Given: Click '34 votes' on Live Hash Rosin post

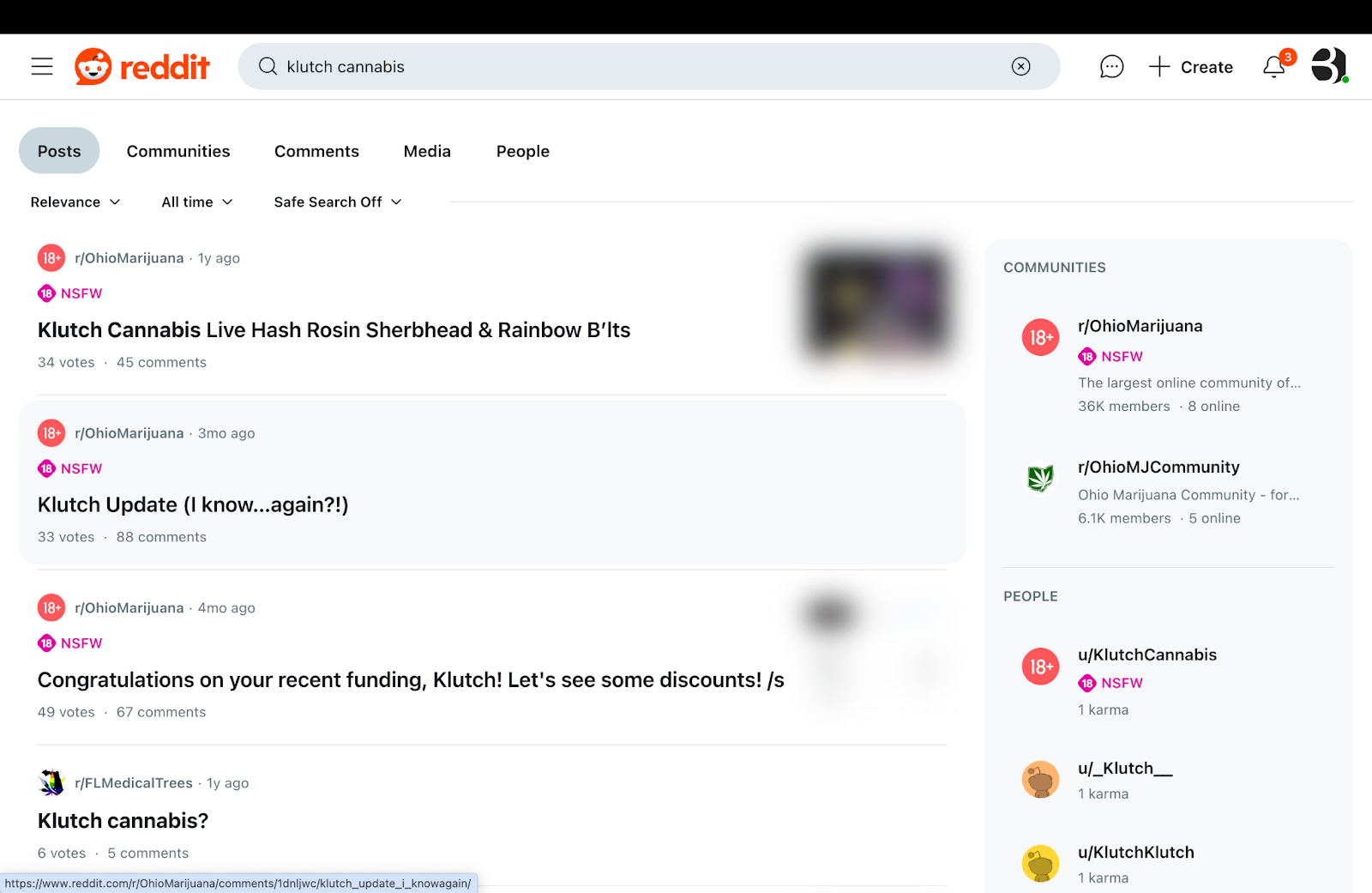Looking at the screenshot, I should point(66,362).
